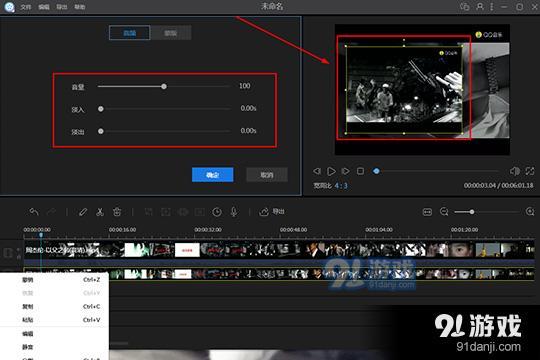Click the 导出 export icon in toolbar

pyautogui.click(x=264, y=212)
